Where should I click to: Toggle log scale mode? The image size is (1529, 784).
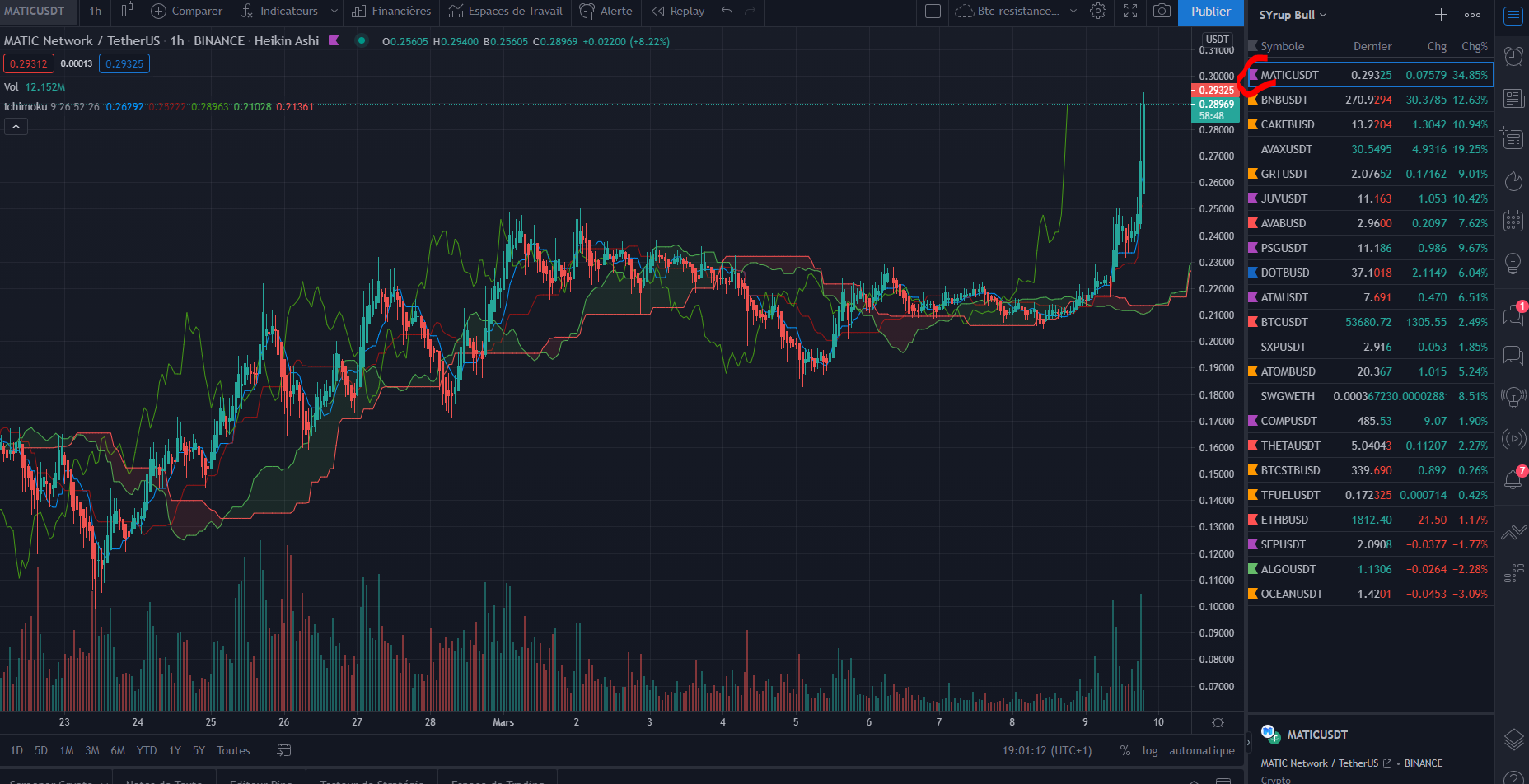[x=1150, y=750]
